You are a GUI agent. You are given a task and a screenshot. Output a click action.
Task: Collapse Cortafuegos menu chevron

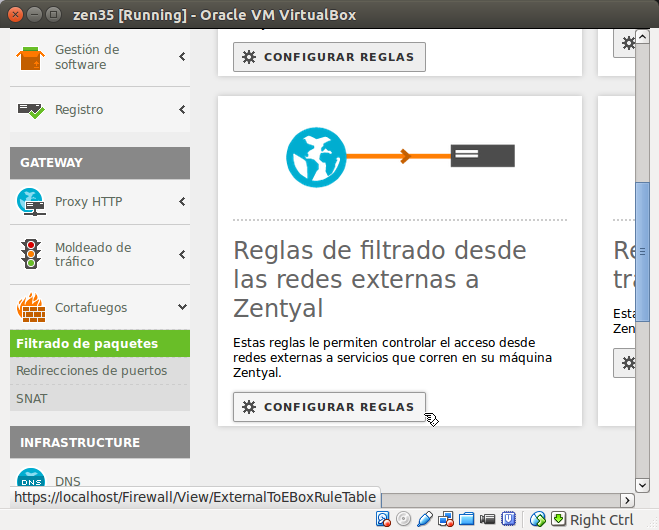182,307
